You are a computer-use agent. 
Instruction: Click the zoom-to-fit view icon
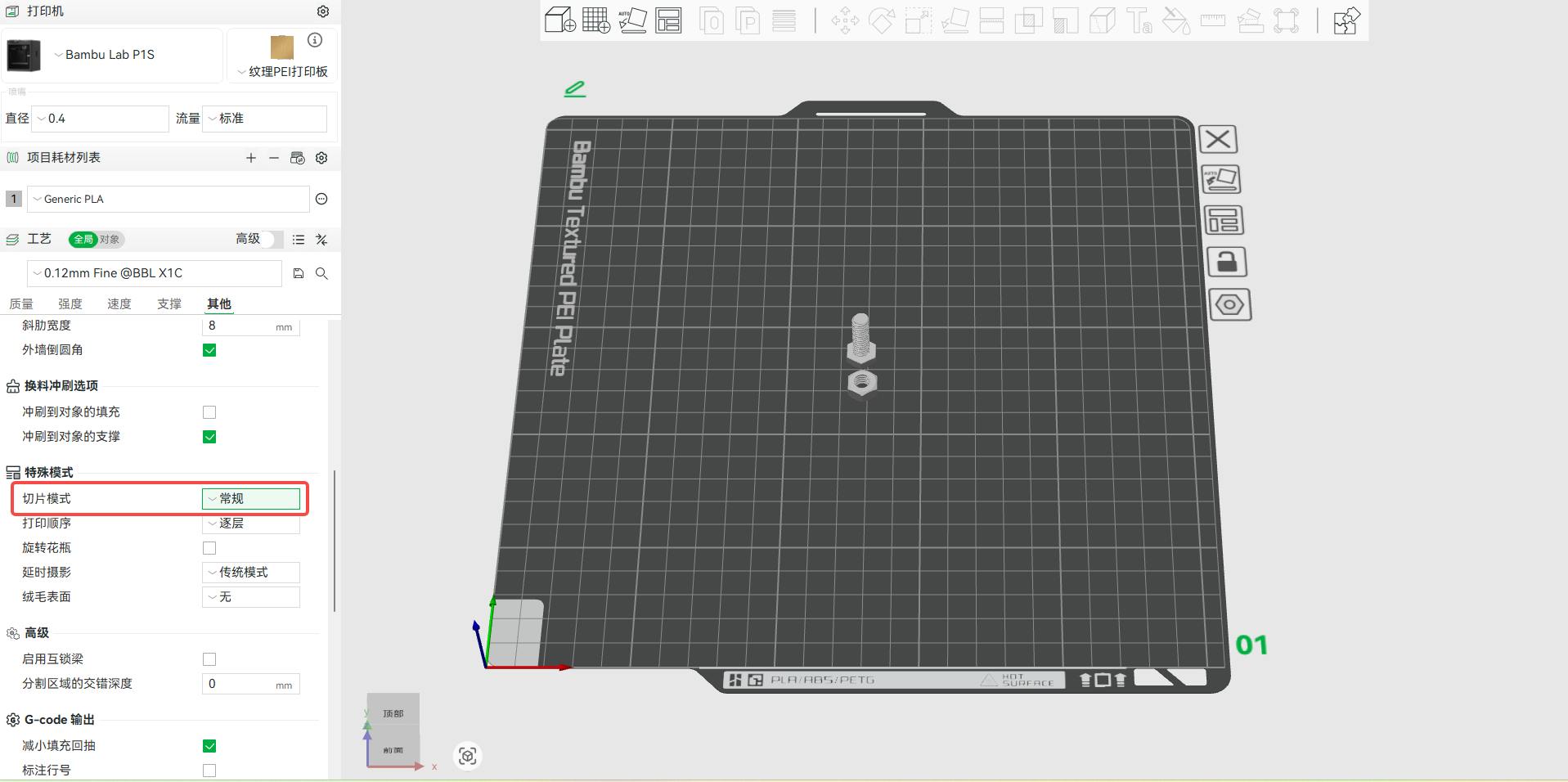coord(467,756)
